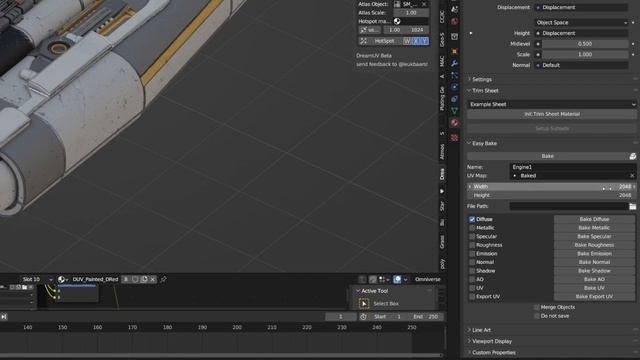Image resolution: width=640 pixels, height=360 pixels.
Task: Open the orange Object properties tab
Action: 454,51
